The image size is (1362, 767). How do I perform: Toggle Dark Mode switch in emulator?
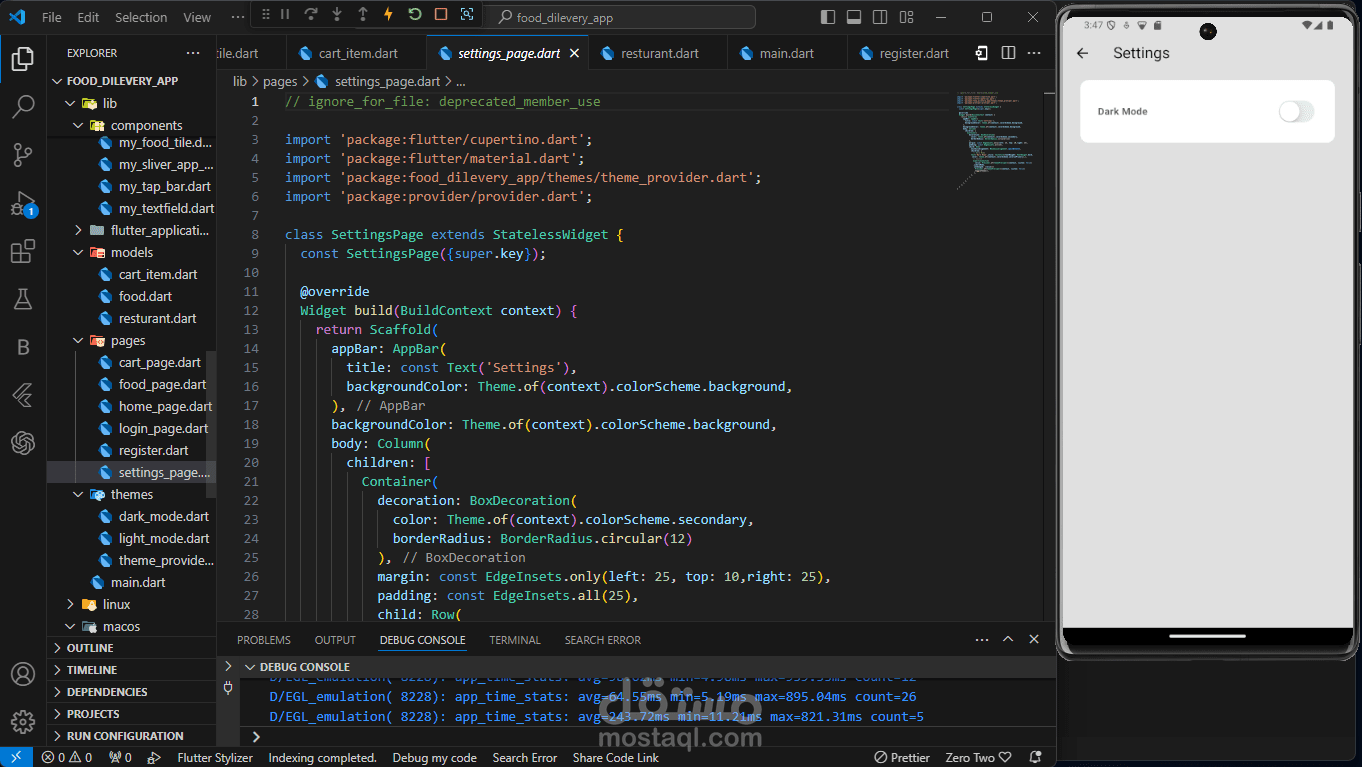[1296, 112]
